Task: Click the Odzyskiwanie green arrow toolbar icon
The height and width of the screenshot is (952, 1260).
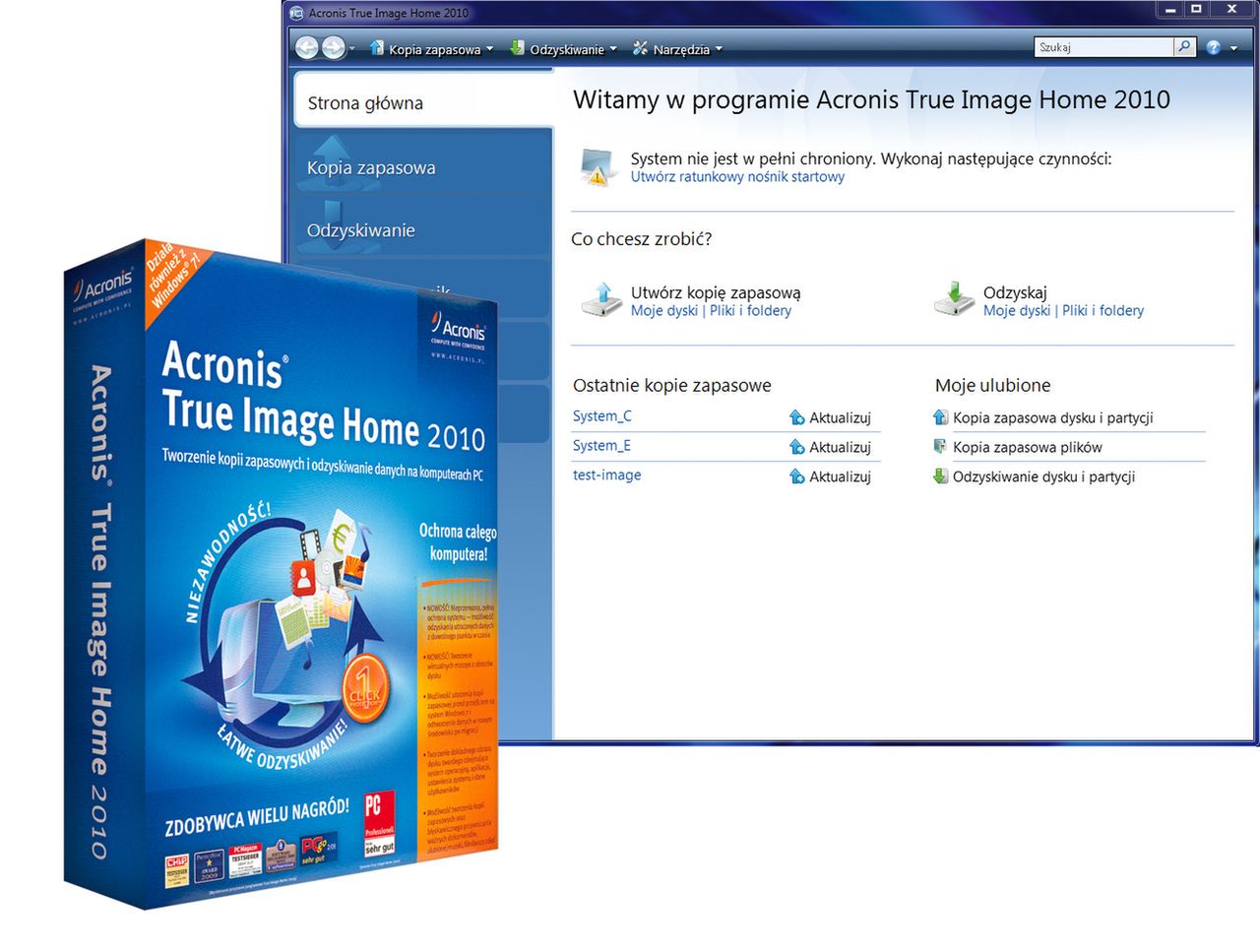Action: coord(517,48)
